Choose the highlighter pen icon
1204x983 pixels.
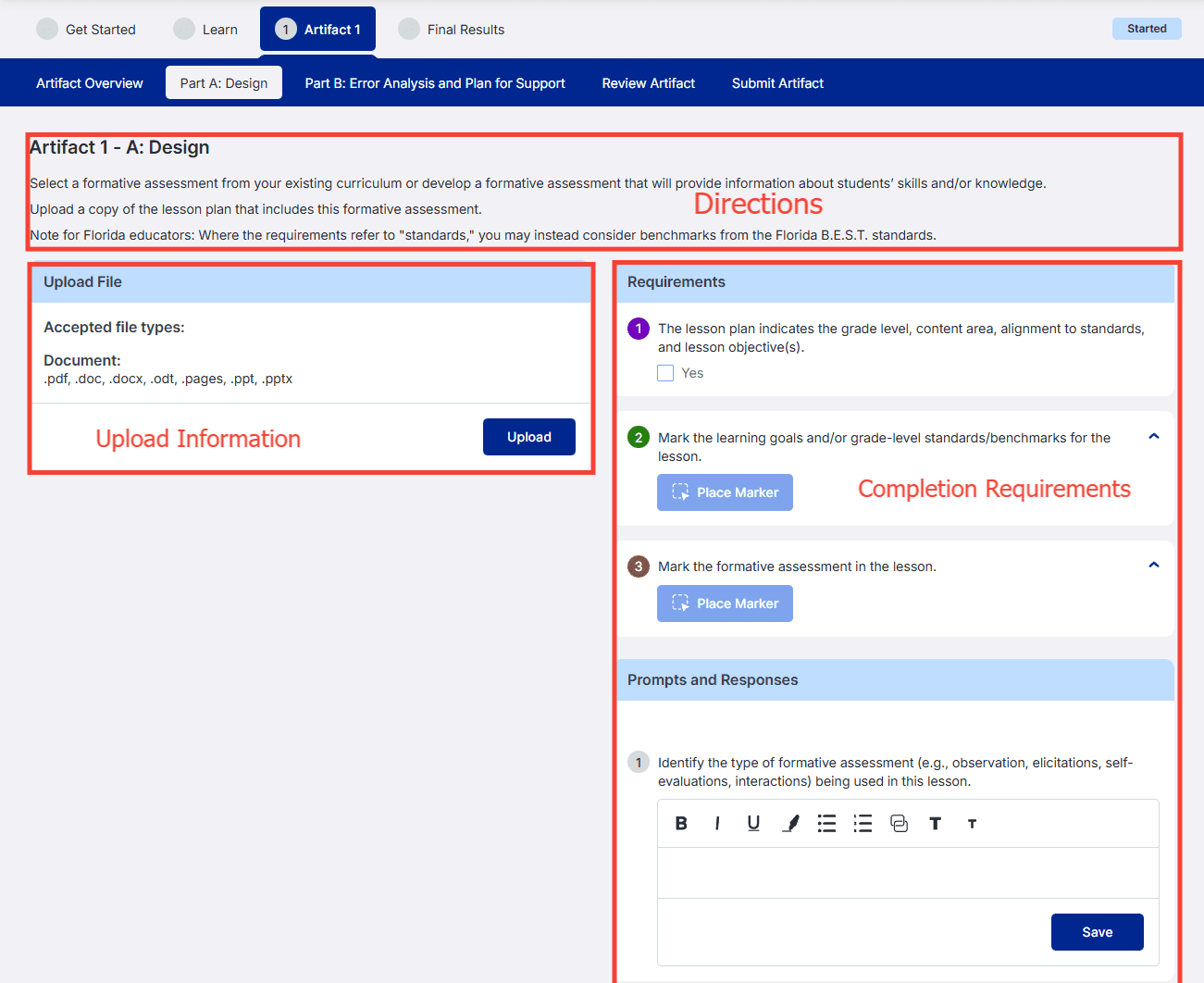point(790,823)
